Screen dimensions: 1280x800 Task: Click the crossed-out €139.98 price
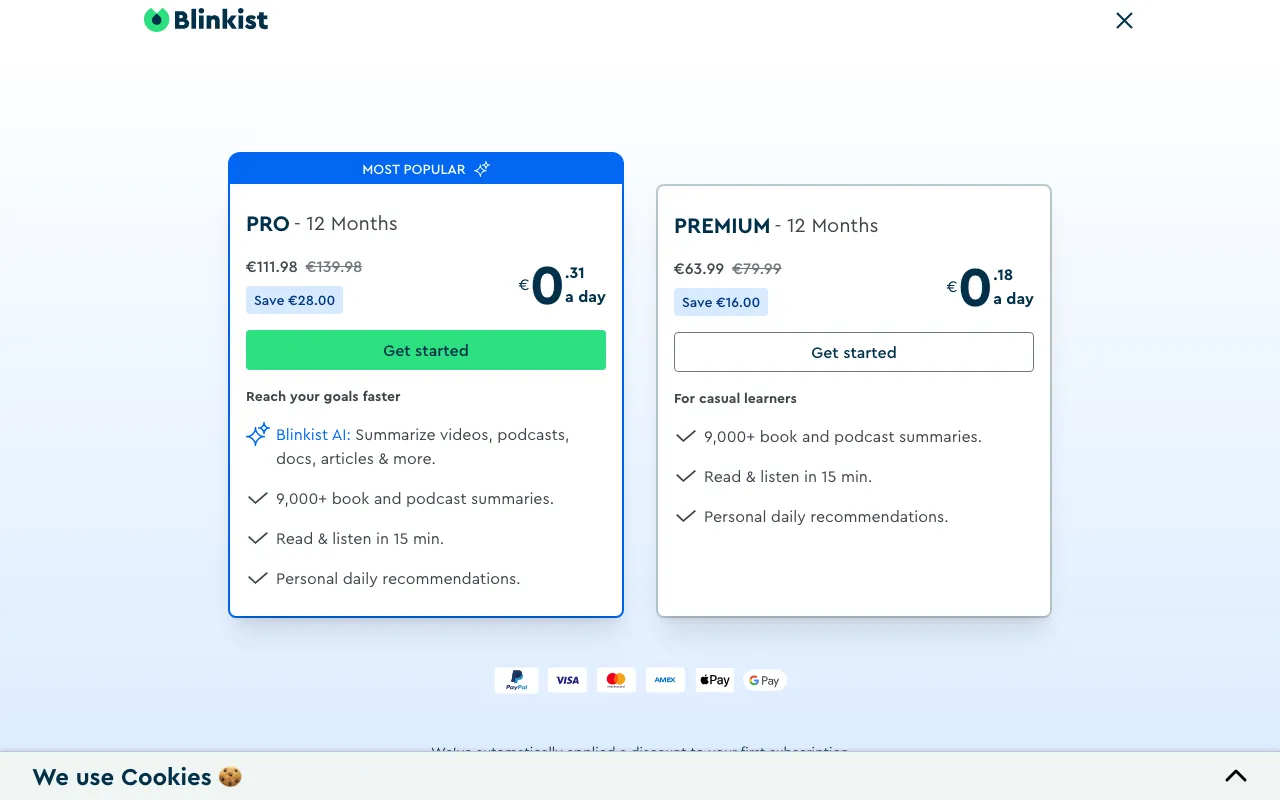[334, 267]
